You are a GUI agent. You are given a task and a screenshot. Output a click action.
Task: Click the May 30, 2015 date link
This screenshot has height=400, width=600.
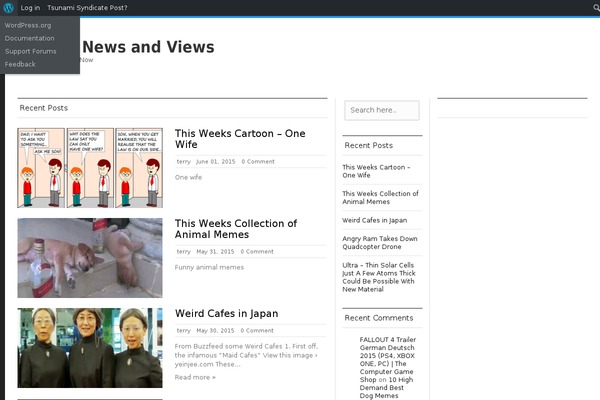coord(215,330)
